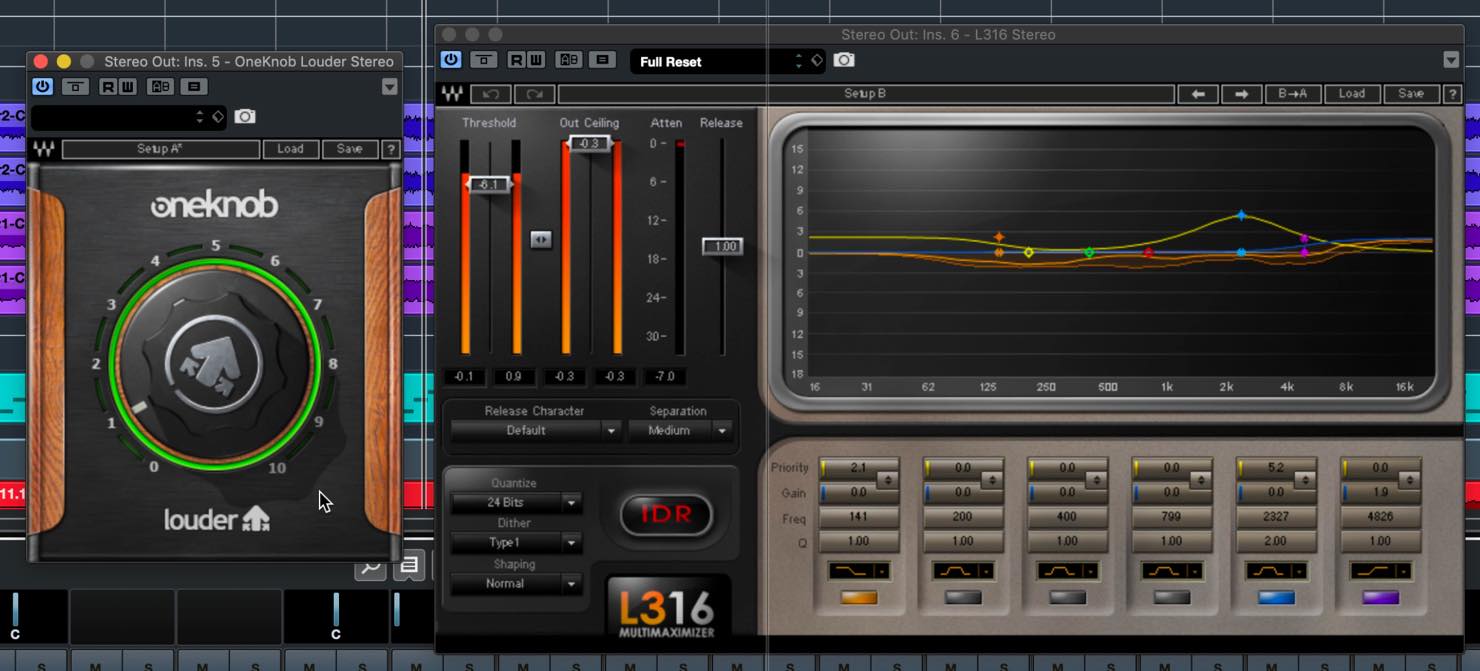
Task: Bypass the OneKnob Louder plugin with power button
Action: coord(42,87)
